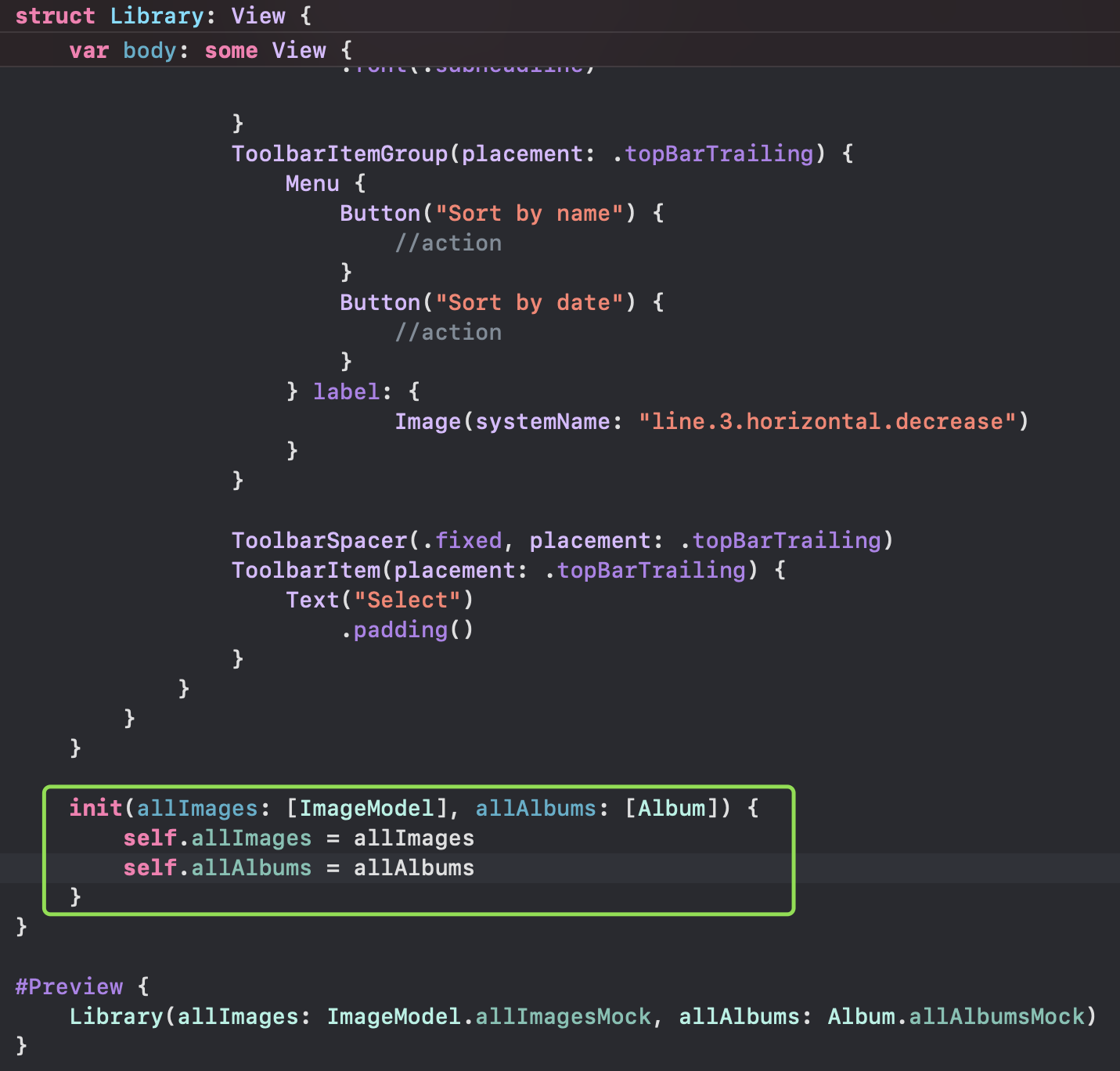Click 'Album' before .allAlbumsMock
Screen dimensions: 1120x1071
[861, 1016]
